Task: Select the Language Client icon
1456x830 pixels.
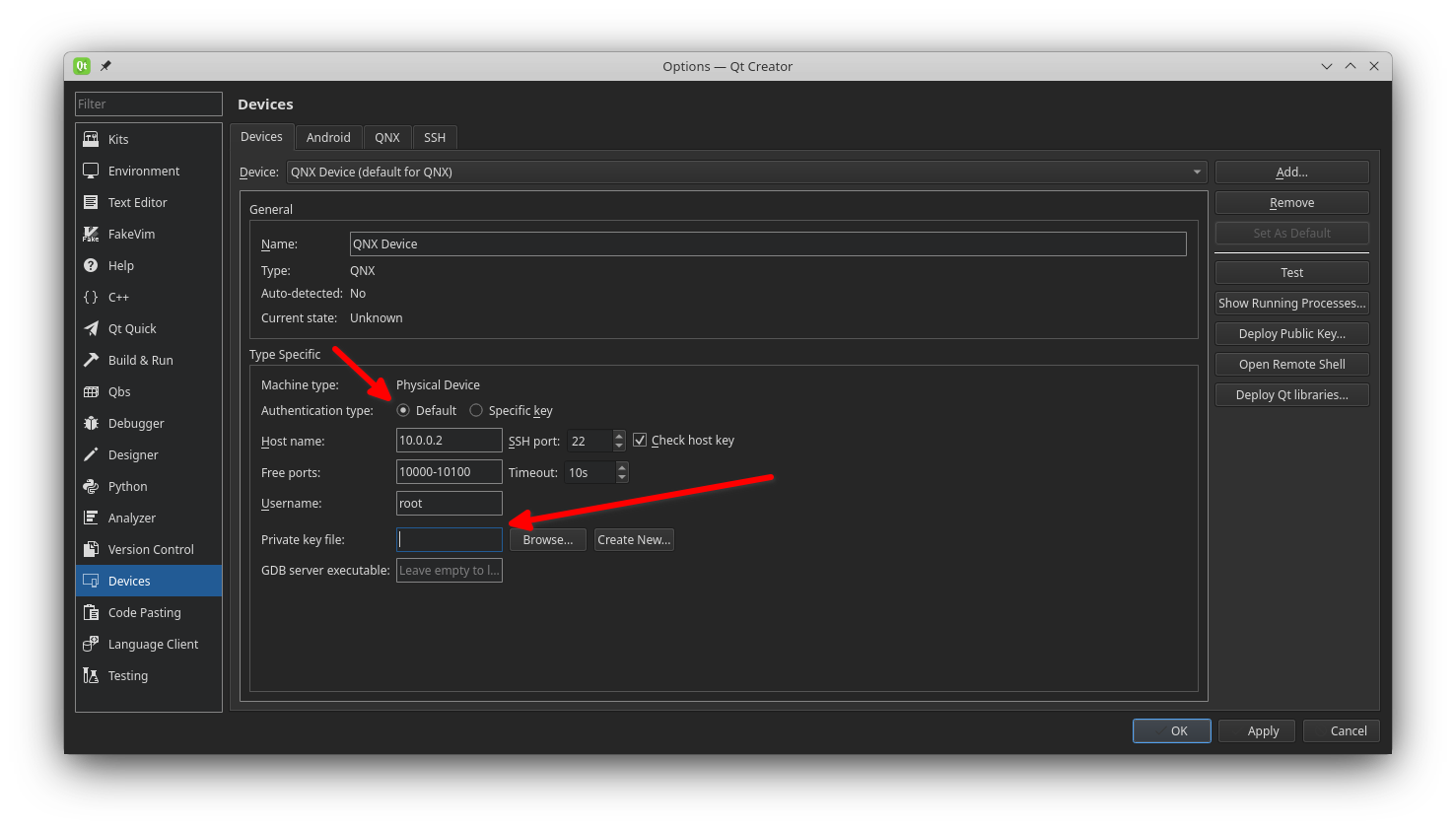Action: (x=91, y=644)
